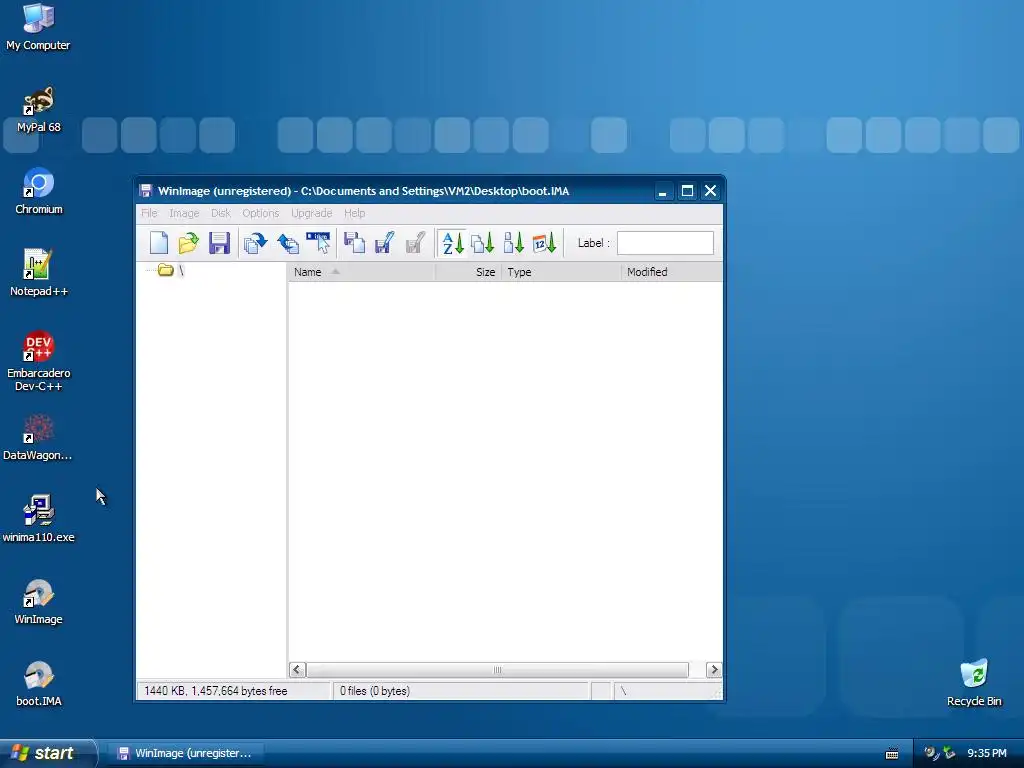Click into the Label input field
This screenshot has height=768, width=1024.
(x=665, y=243)
